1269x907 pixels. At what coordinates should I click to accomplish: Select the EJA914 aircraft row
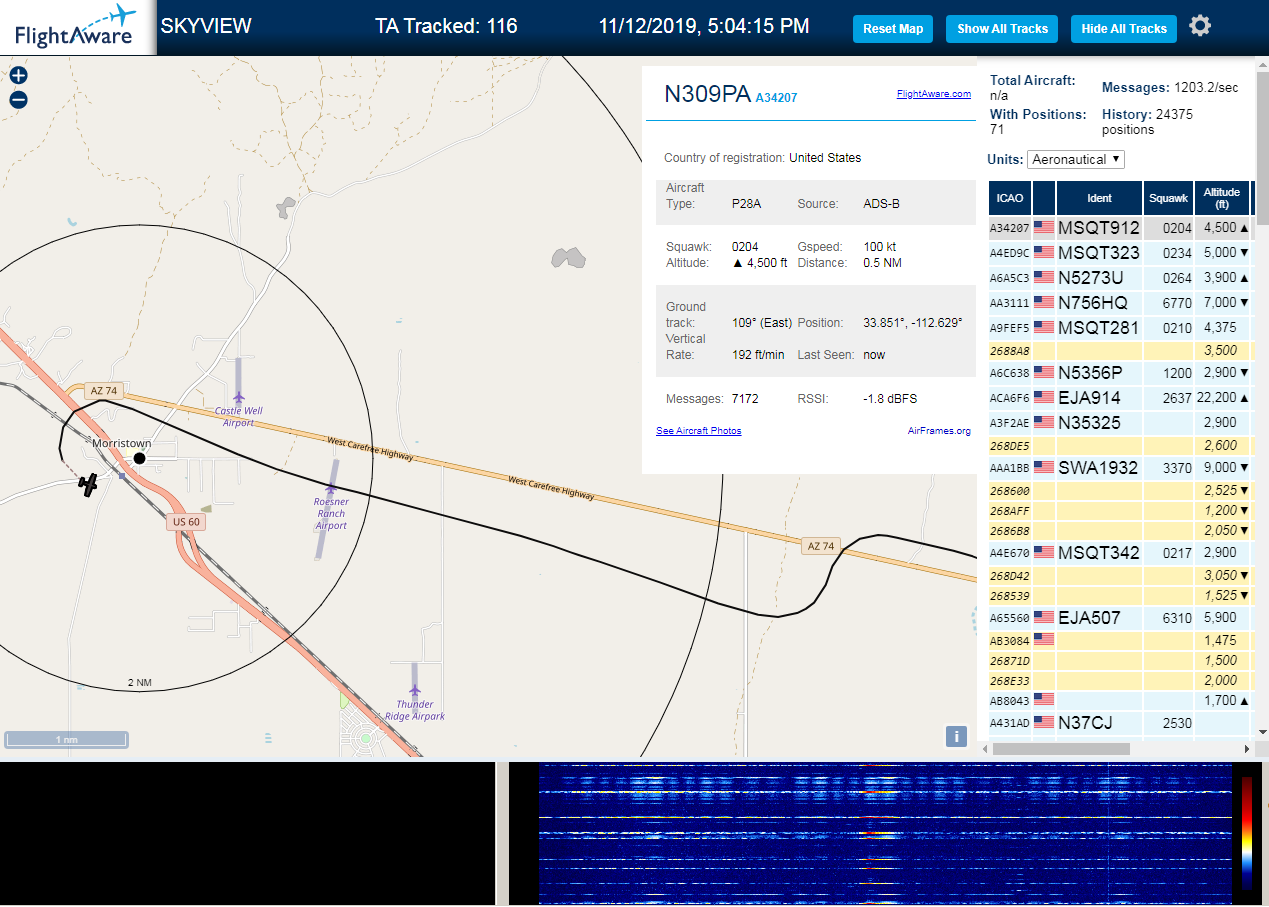click(x=1120, y=398)
